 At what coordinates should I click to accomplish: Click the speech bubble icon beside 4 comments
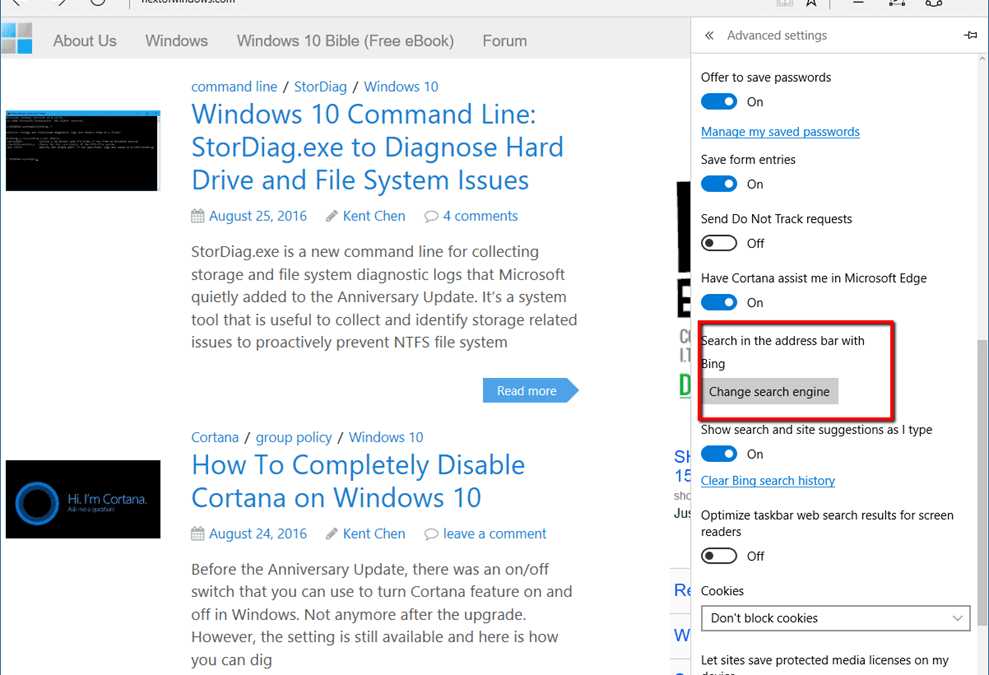point(431,217)
